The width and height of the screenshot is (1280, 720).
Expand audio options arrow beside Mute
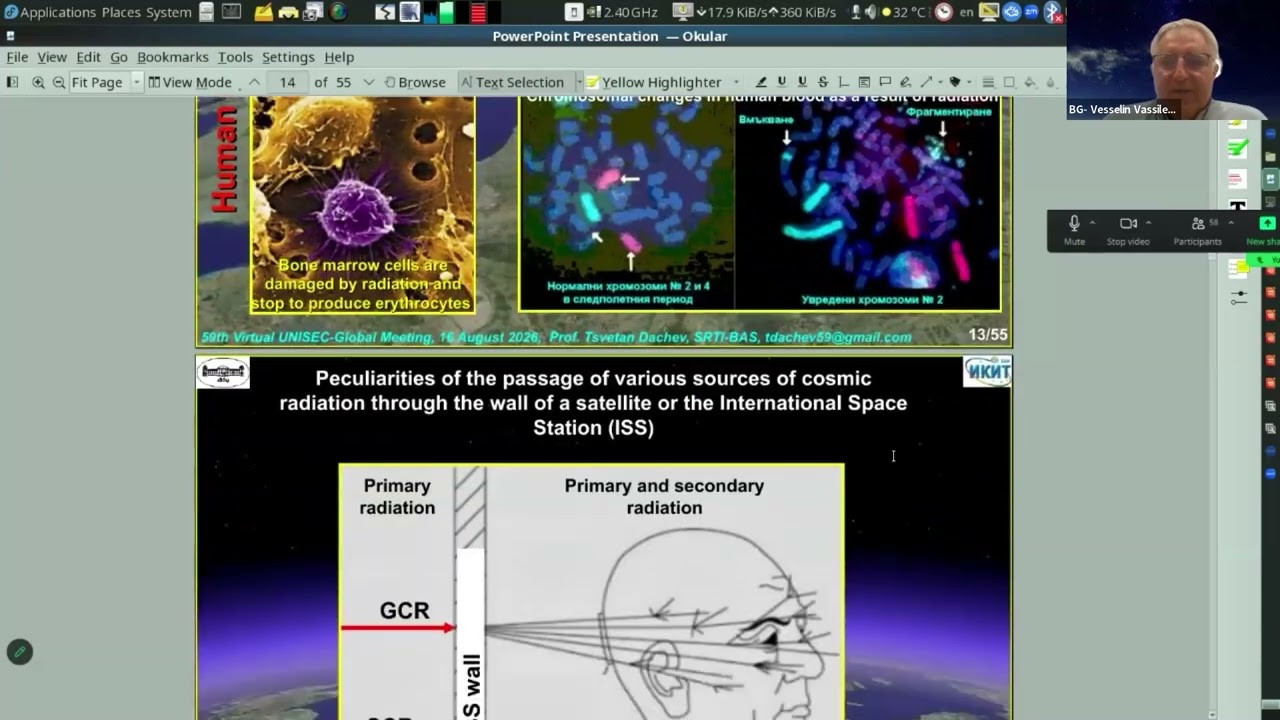pos(1092,223)
